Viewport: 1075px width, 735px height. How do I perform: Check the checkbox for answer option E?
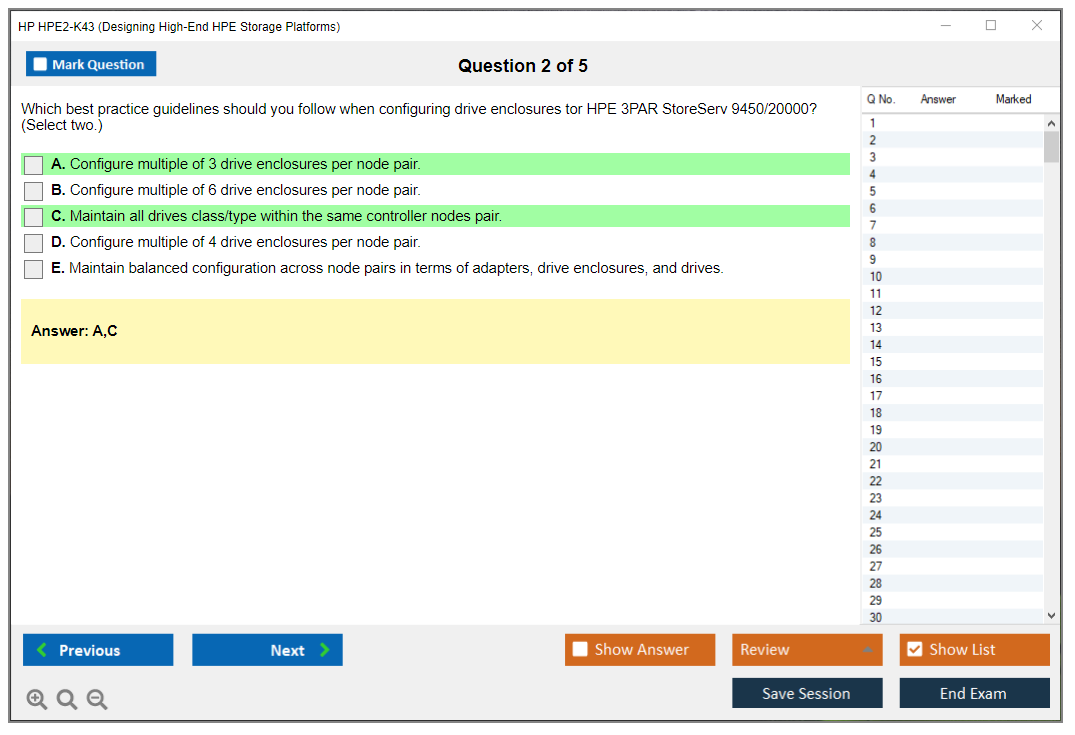click(x=33, y=268)
